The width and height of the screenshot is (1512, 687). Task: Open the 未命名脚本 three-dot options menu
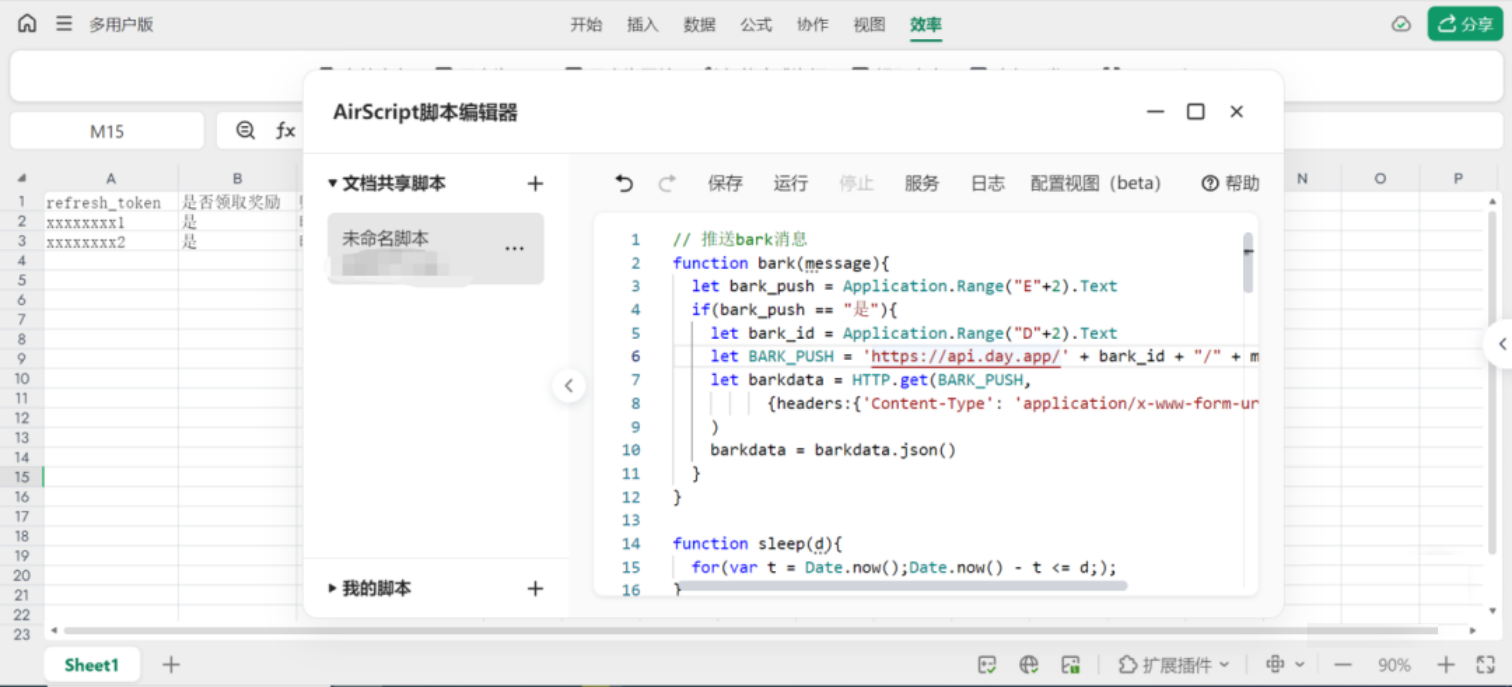click(x=514, y=248)
